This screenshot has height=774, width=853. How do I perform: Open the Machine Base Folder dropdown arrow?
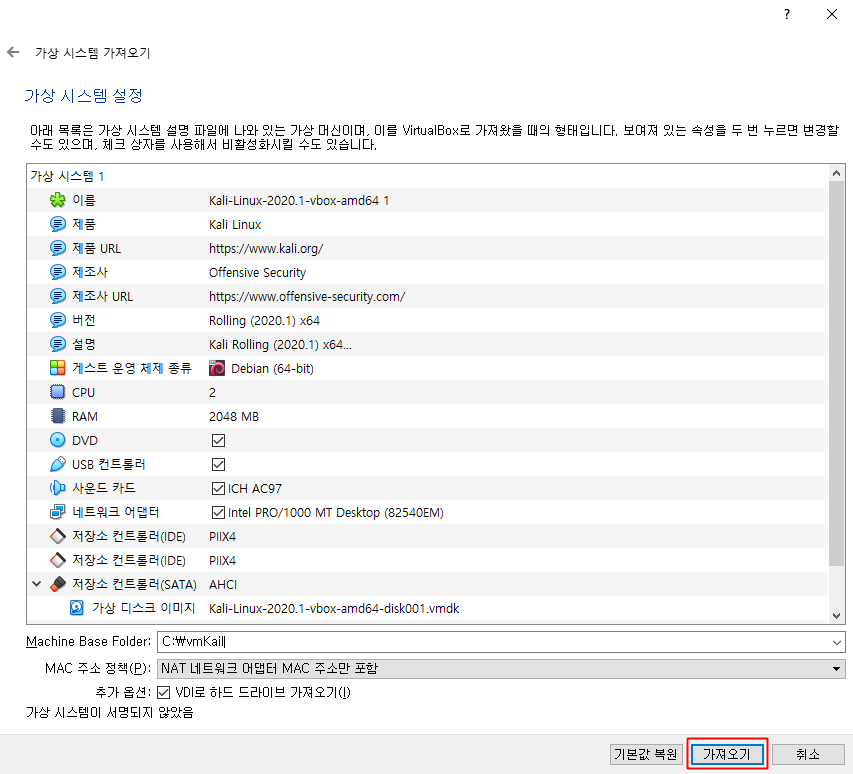836,642
